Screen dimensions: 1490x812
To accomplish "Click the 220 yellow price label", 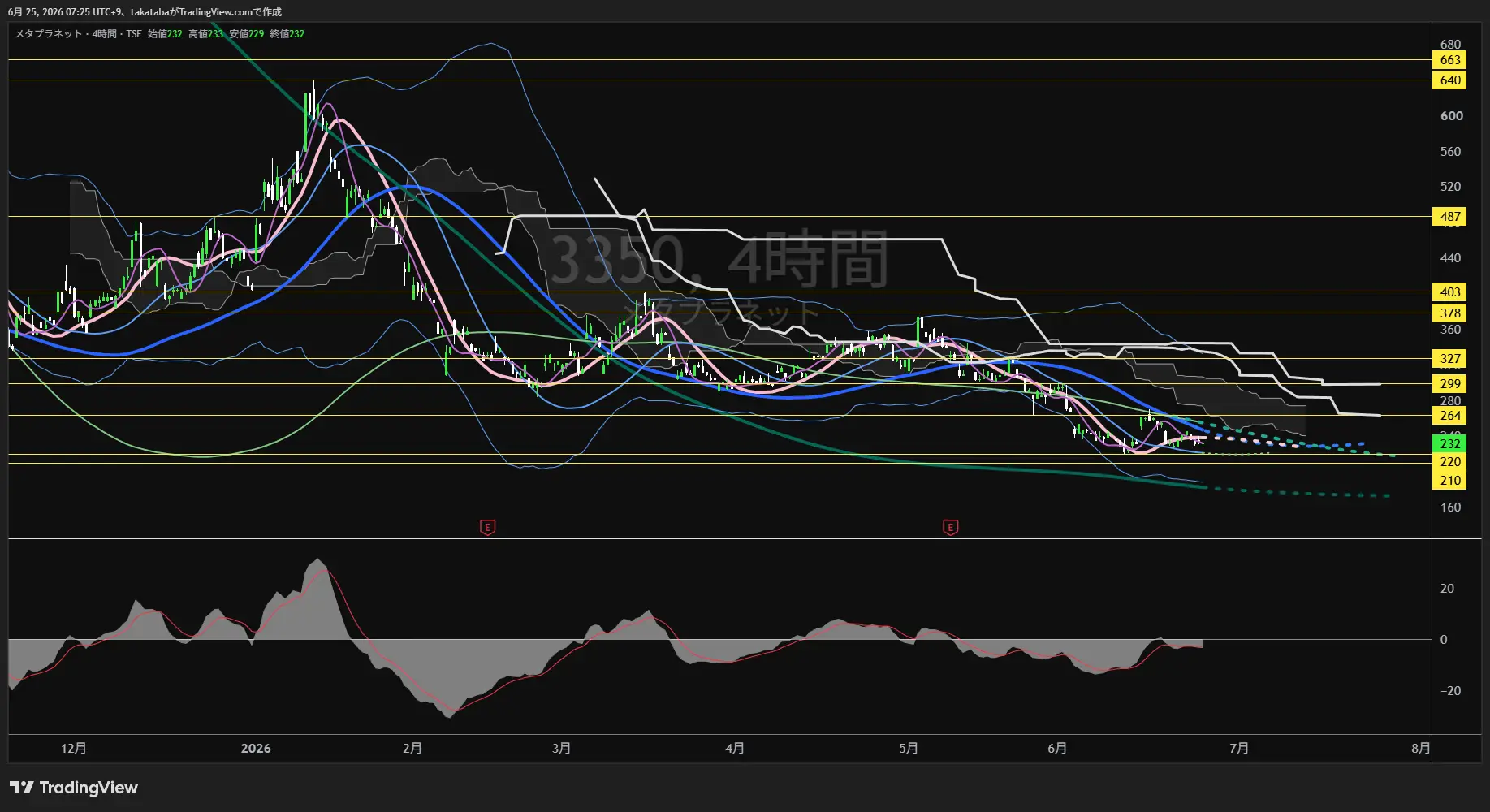I will pyautogui.click(x=1450, y=462).
